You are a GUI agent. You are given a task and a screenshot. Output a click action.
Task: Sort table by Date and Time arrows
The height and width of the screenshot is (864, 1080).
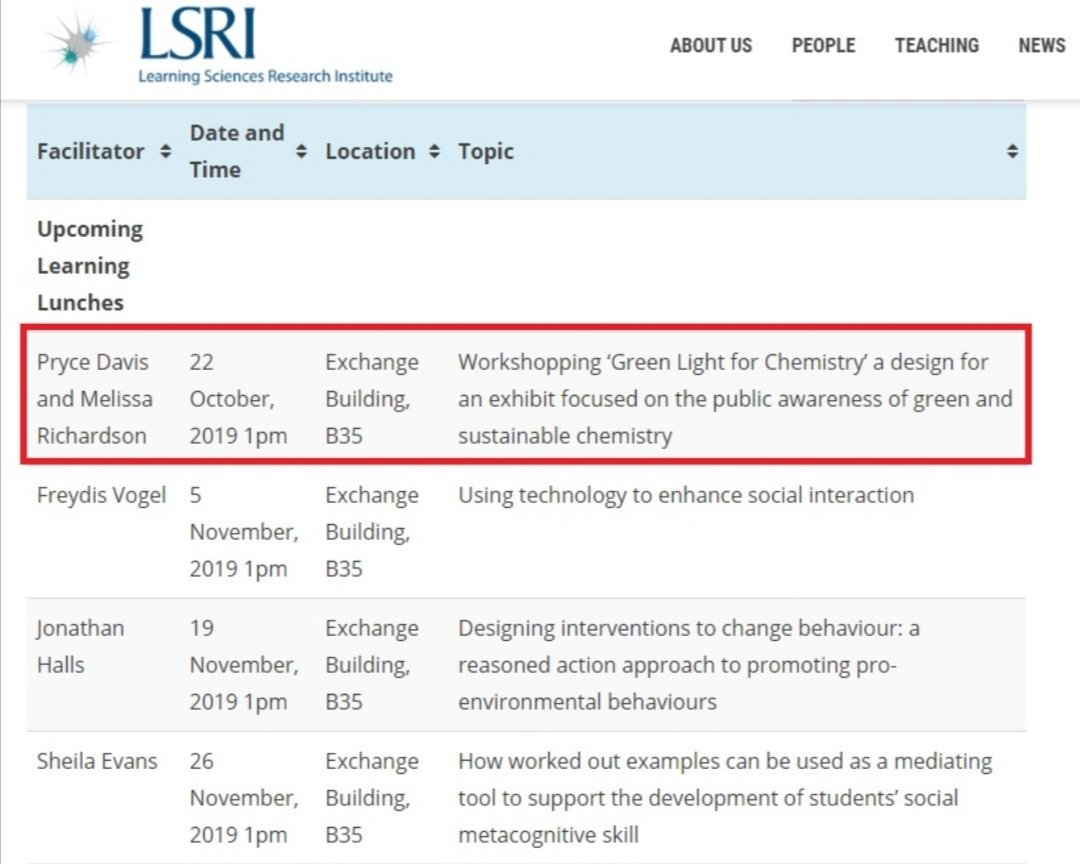coord(301,151)
